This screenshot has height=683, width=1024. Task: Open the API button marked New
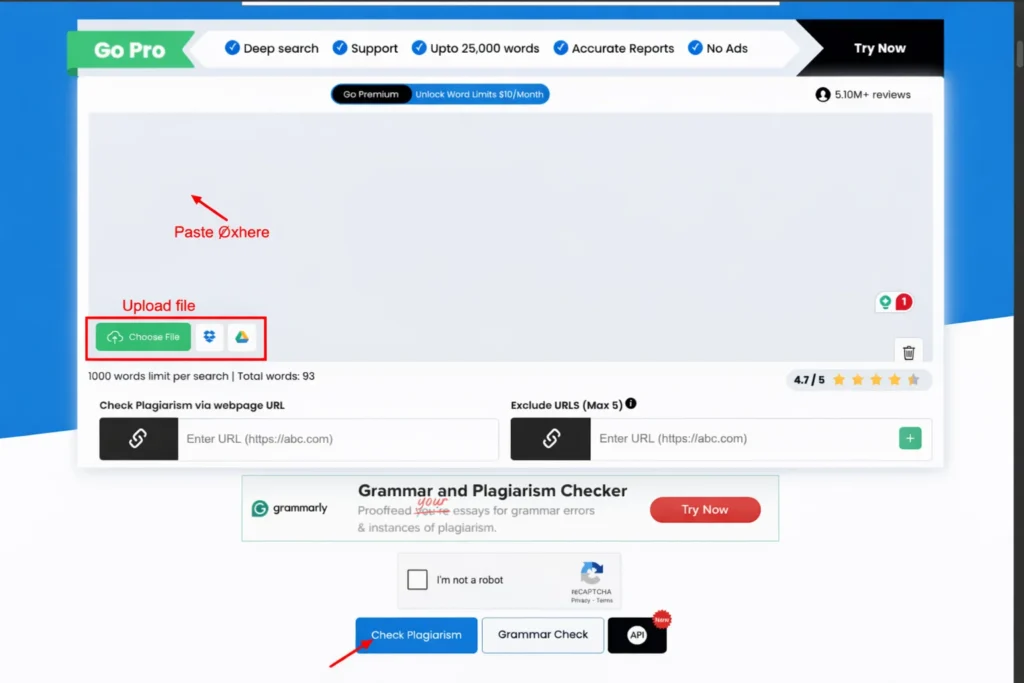[x=637, y=635]
